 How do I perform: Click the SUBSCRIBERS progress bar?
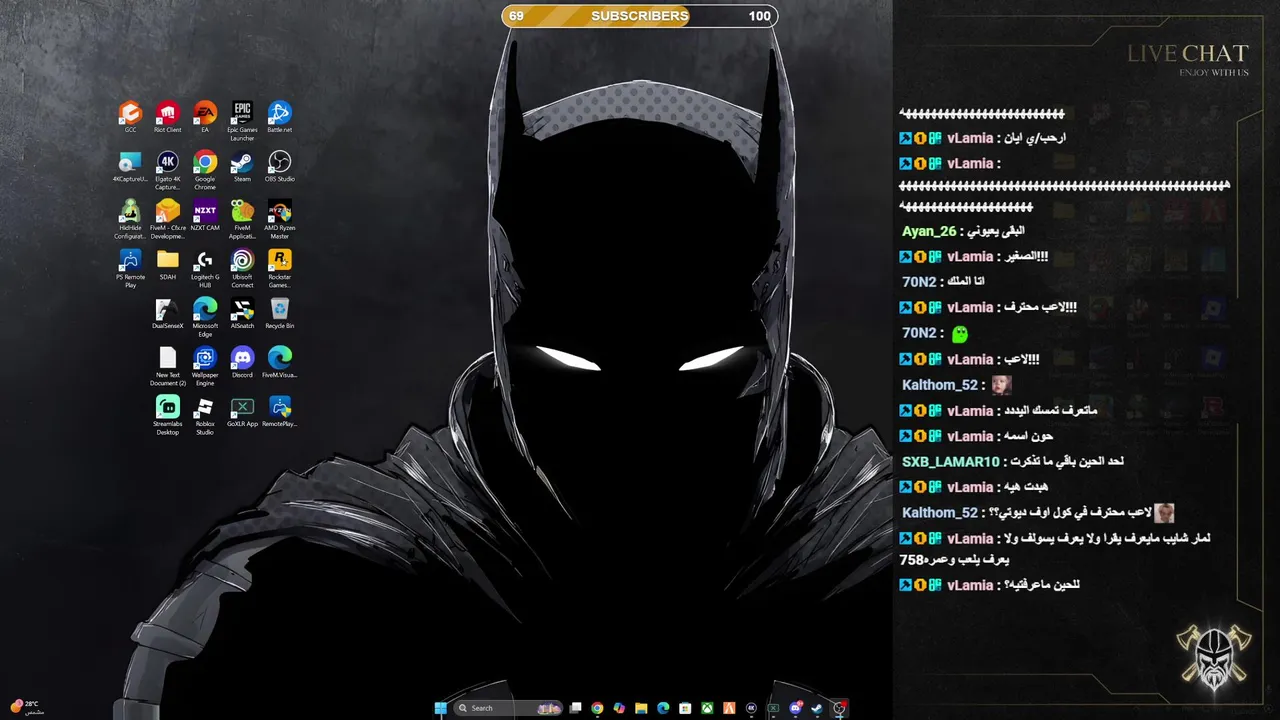(639, 16)
